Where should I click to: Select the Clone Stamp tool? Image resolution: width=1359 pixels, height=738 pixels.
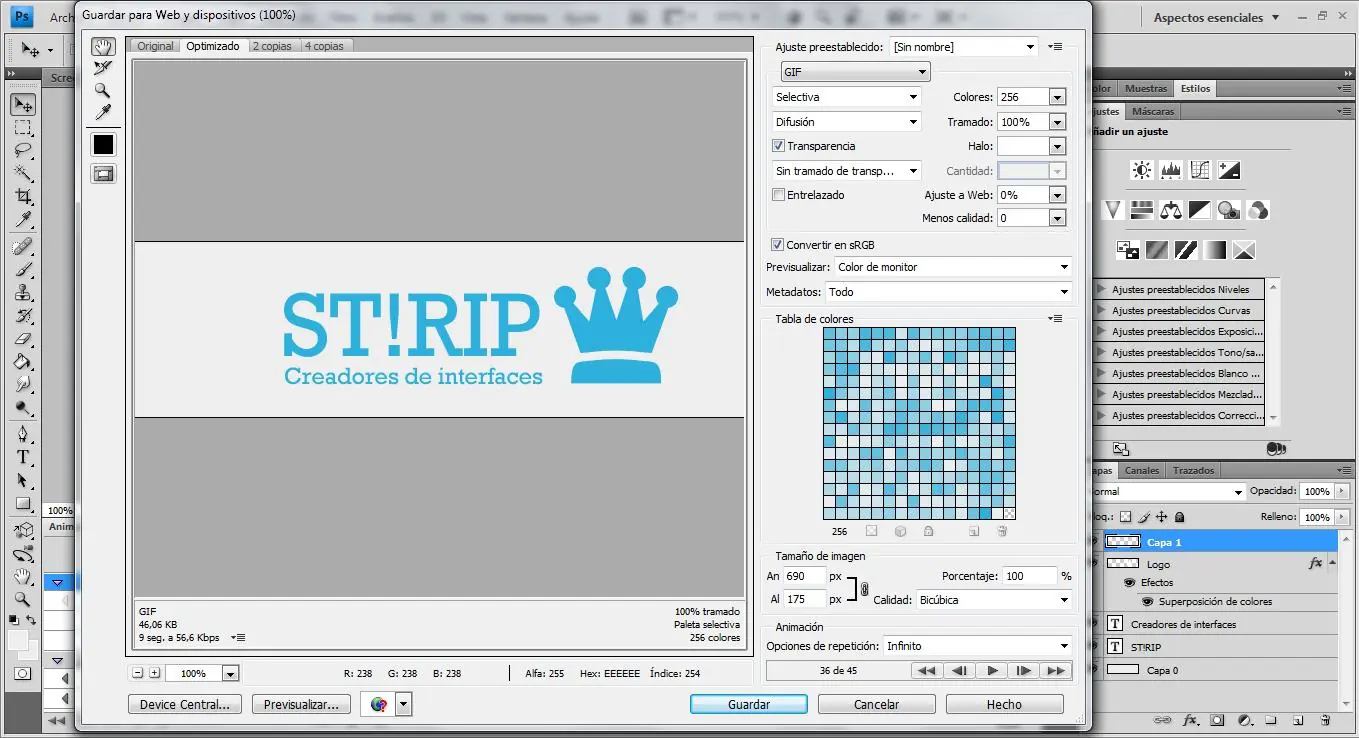tap(23, 293)
